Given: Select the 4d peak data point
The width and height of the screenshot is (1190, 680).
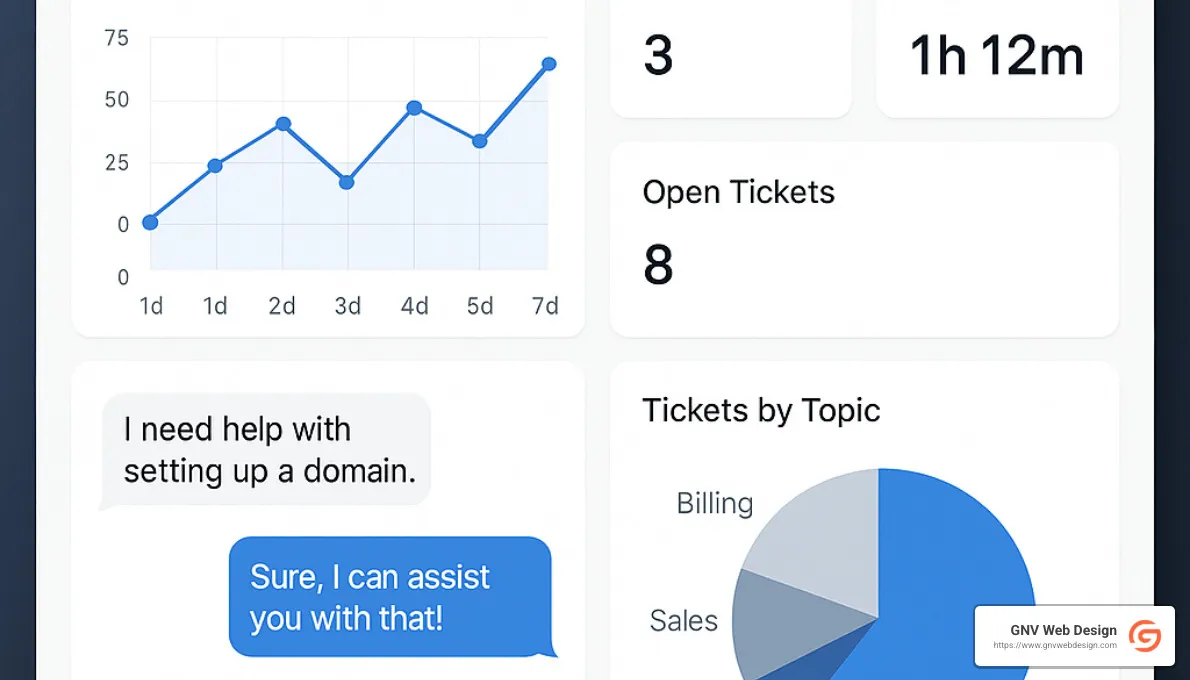Looking at the screenshot, I should click(414, 107).
